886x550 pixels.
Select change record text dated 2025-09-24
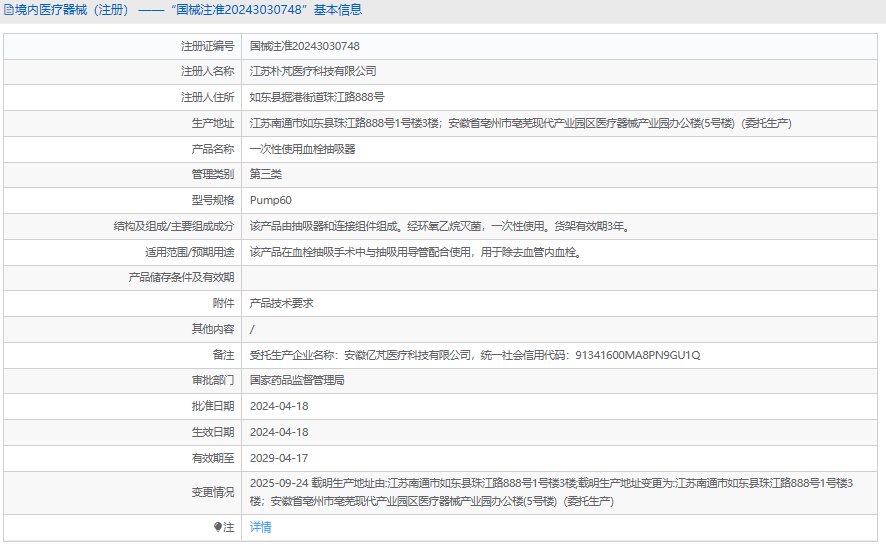[551, 492]
